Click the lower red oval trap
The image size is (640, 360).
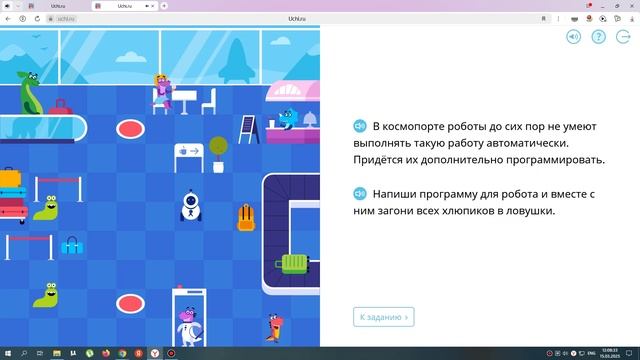(x=130, y=304)
